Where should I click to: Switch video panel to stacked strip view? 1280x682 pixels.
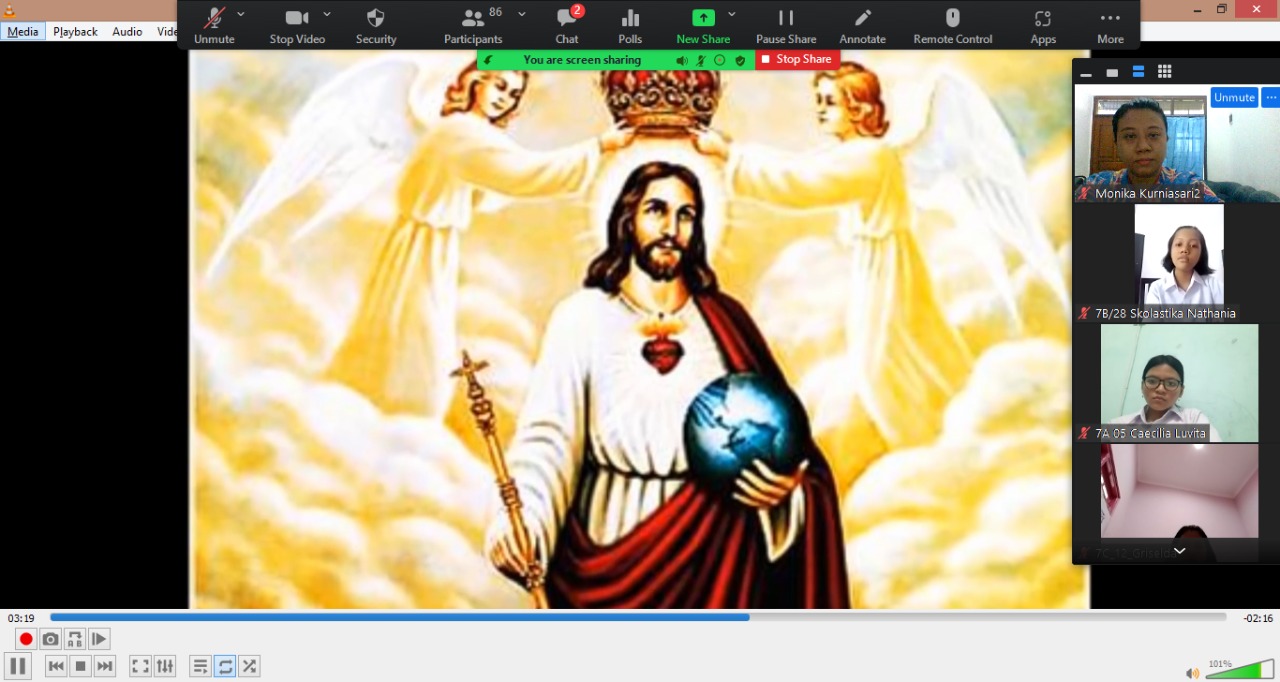pos(1138,72)
